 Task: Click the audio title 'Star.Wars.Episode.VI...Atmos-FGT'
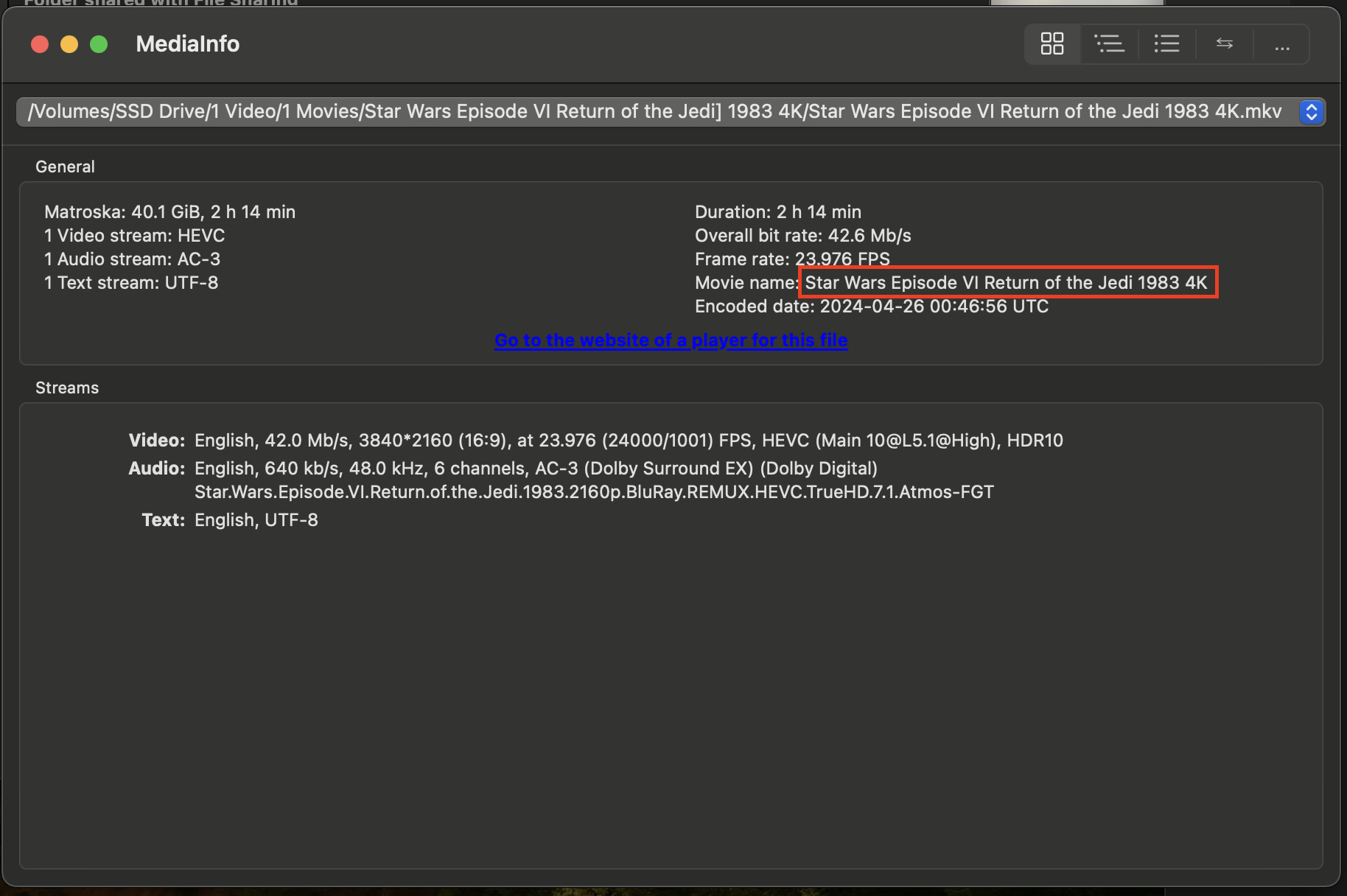tap(594, 492)
